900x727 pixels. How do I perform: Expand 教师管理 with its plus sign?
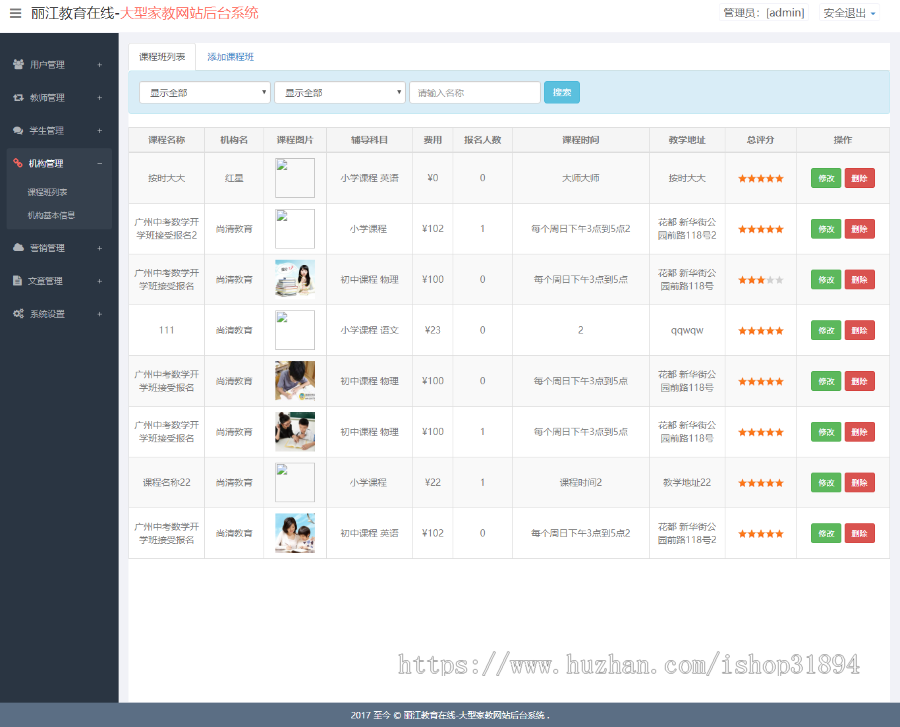(100, 98)
